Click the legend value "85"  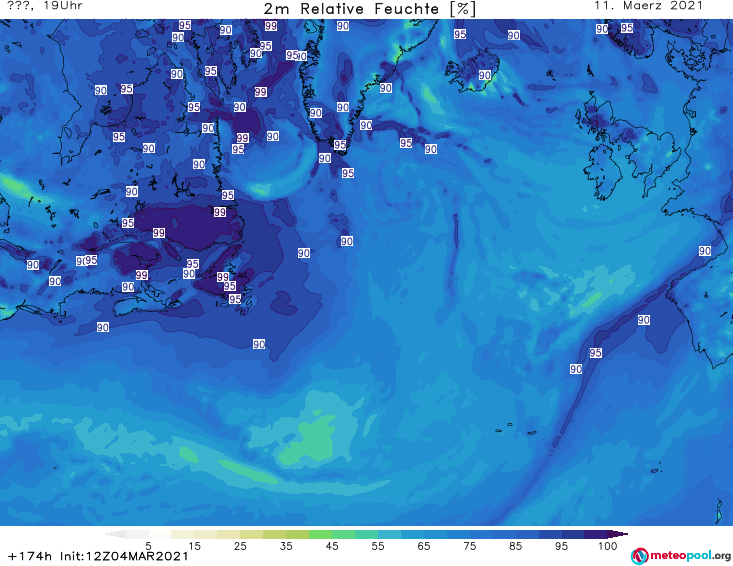click(515, 546)
